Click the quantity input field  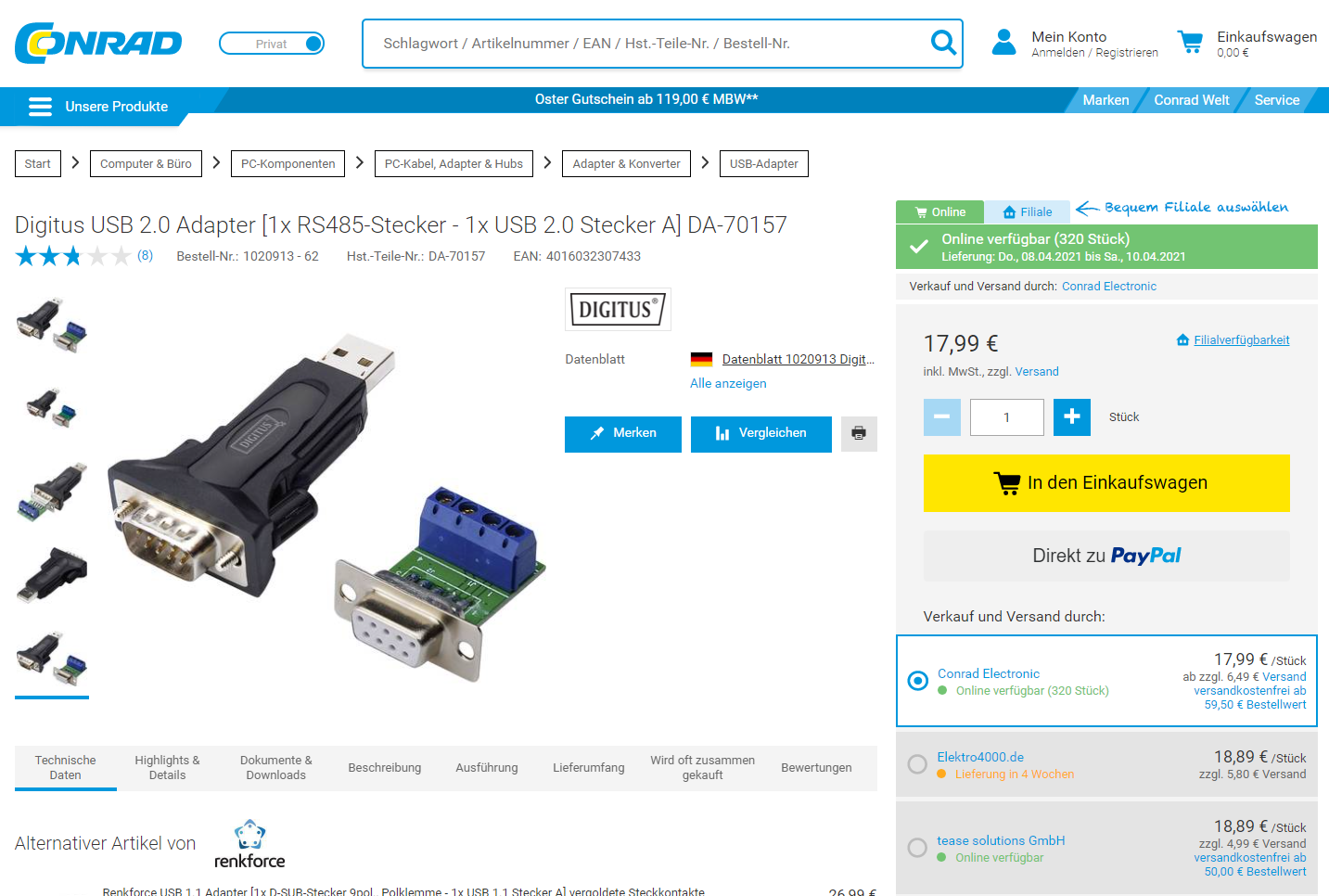pos(1007,417)
